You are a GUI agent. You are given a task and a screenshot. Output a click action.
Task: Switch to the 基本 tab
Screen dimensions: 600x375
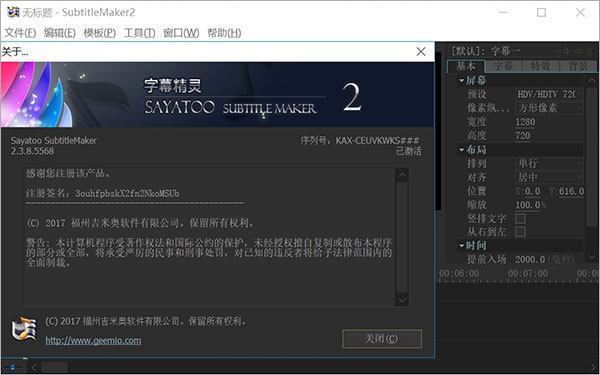(466, 66)
